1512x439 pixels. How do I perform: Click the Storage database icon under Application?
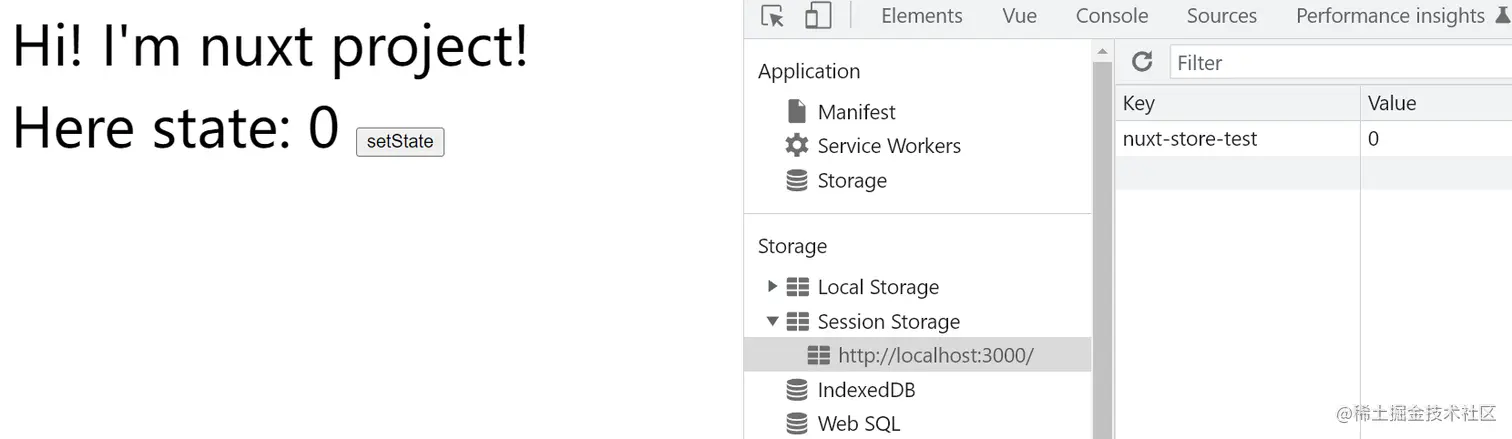click(797, 181)
